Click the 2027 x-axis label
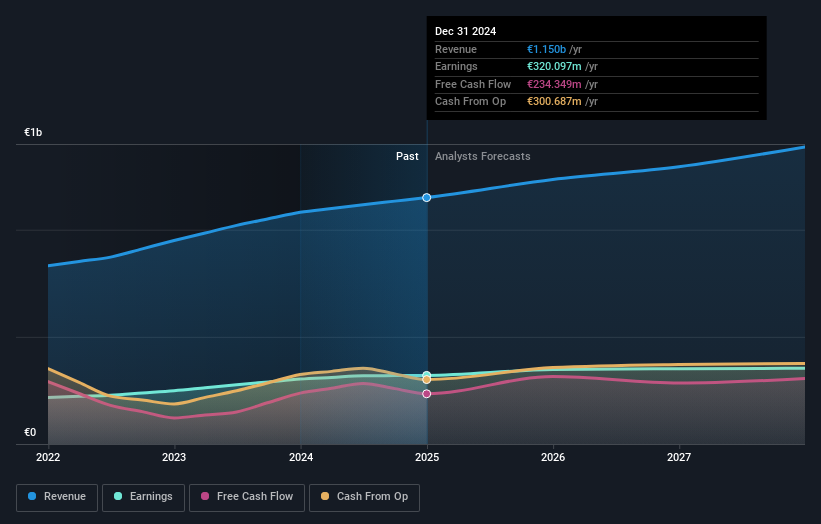The height and width of the screenshot is (524, 821). (679, 457)
